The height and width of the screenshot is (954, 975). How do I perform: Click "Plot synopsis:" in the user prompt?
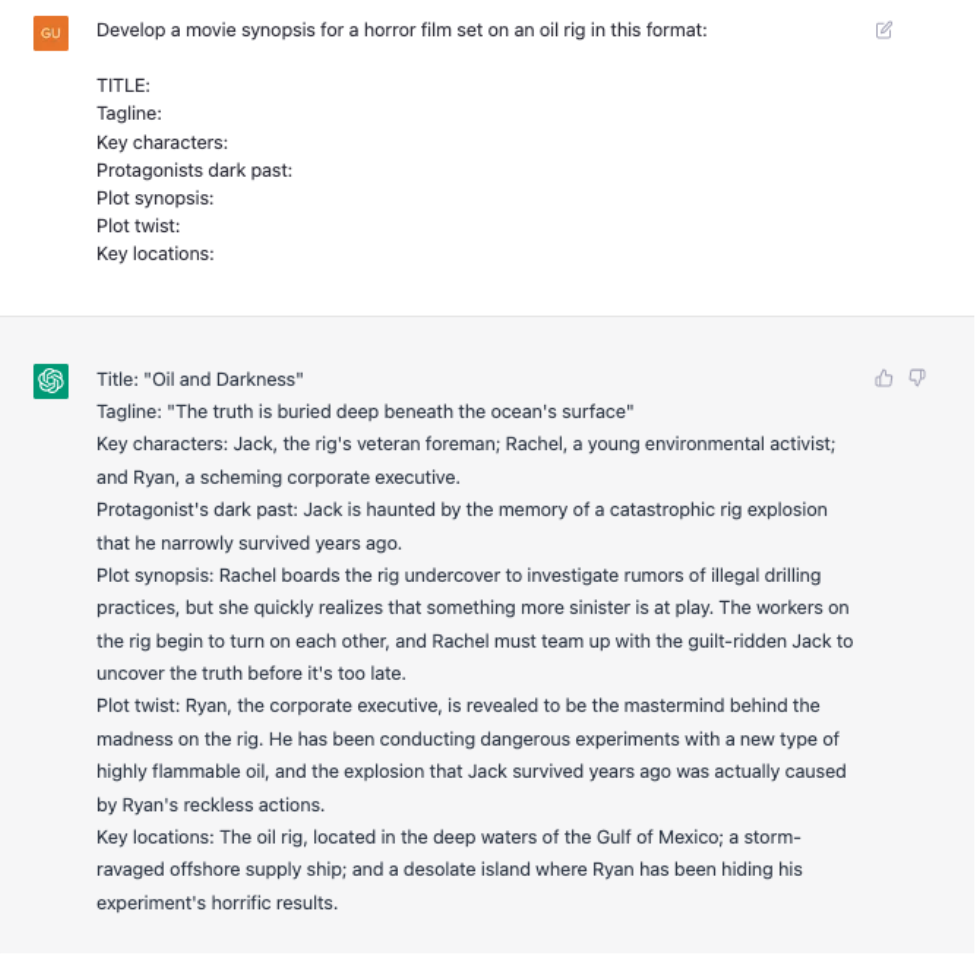coord(155,198)
